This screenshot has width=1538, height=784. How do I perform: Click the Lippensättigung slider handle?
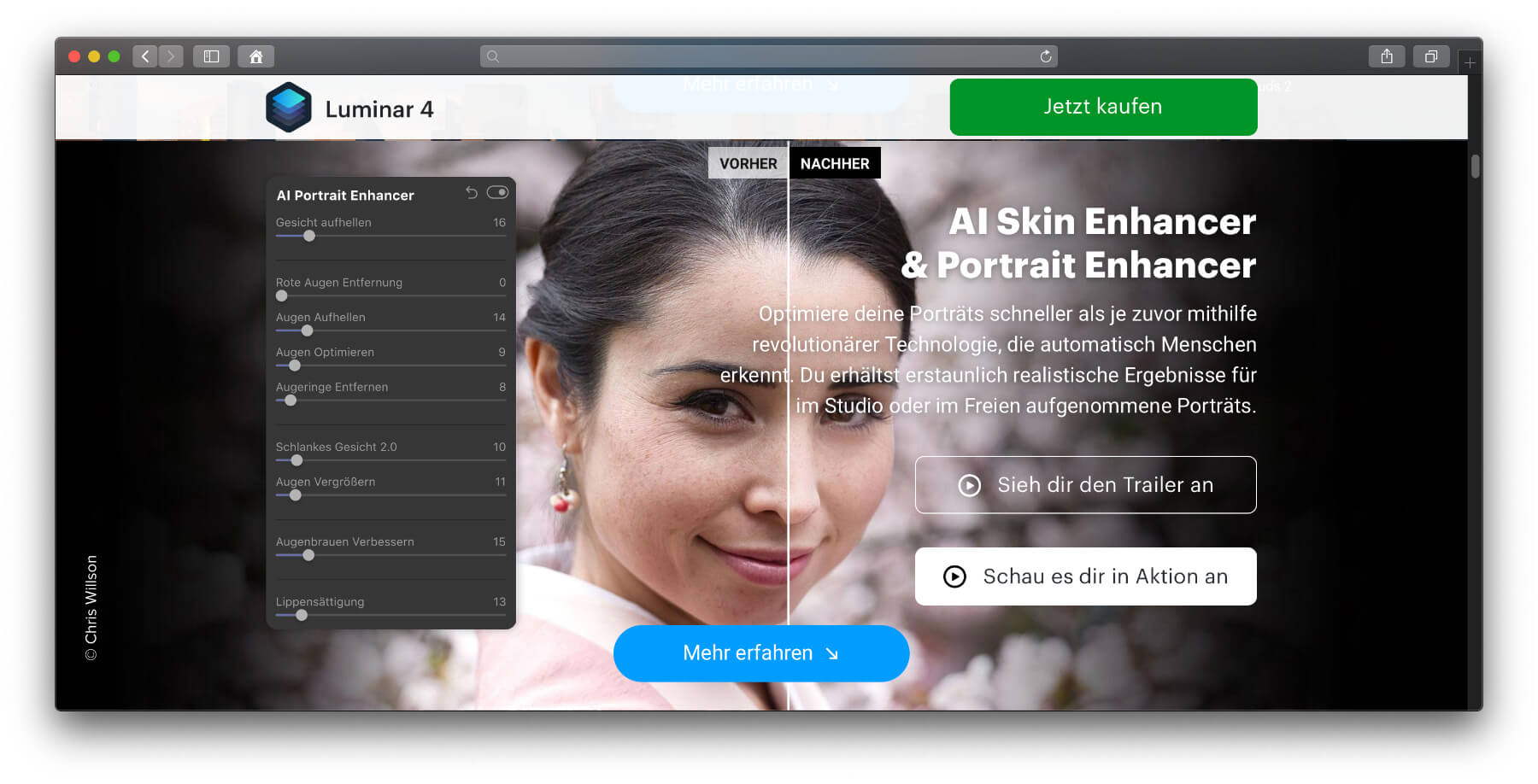click(302, 615)
